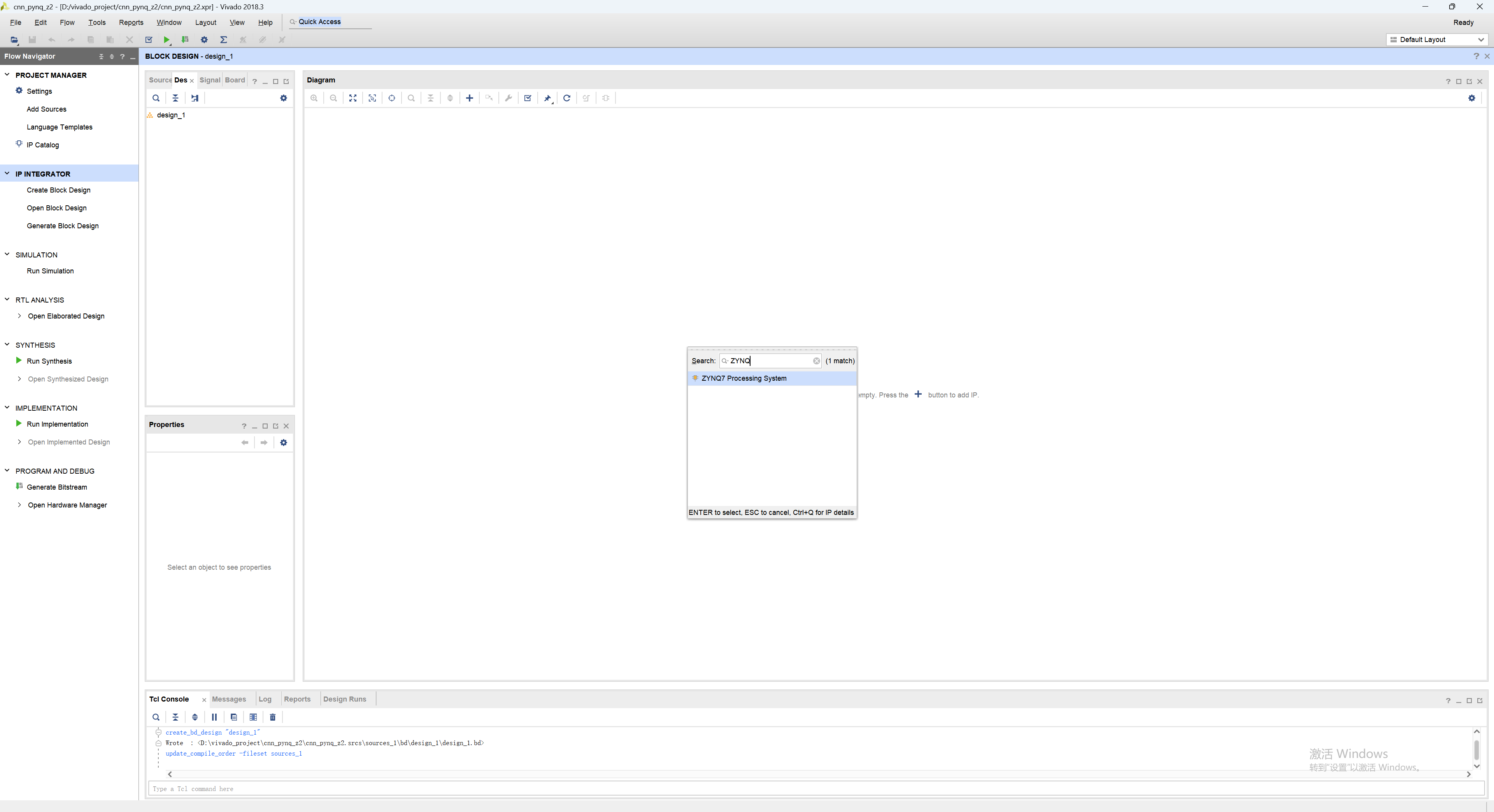Toggle column selection mode in the Tcl Console
The image size is (1494, 812).
tap(253, 717)
